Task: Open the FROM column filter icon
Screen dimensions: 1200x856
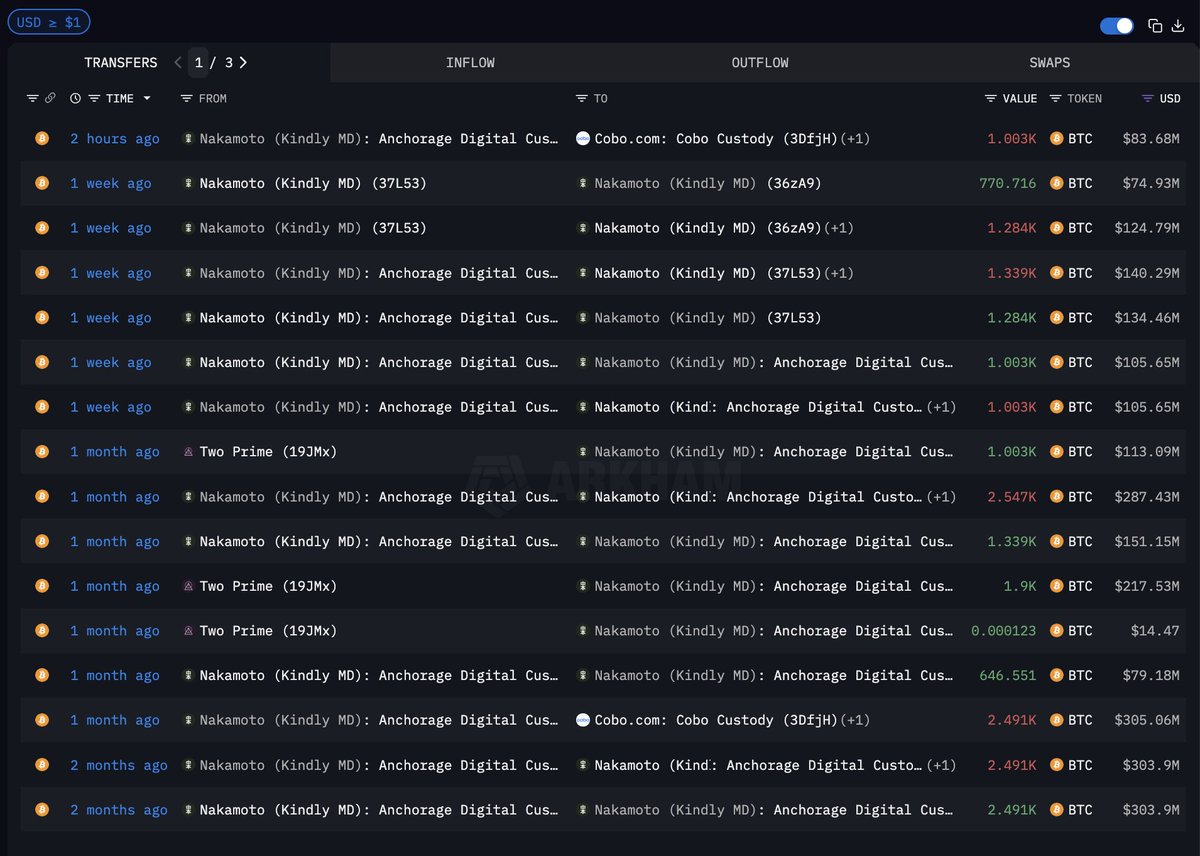Action: tap(186, 98)
